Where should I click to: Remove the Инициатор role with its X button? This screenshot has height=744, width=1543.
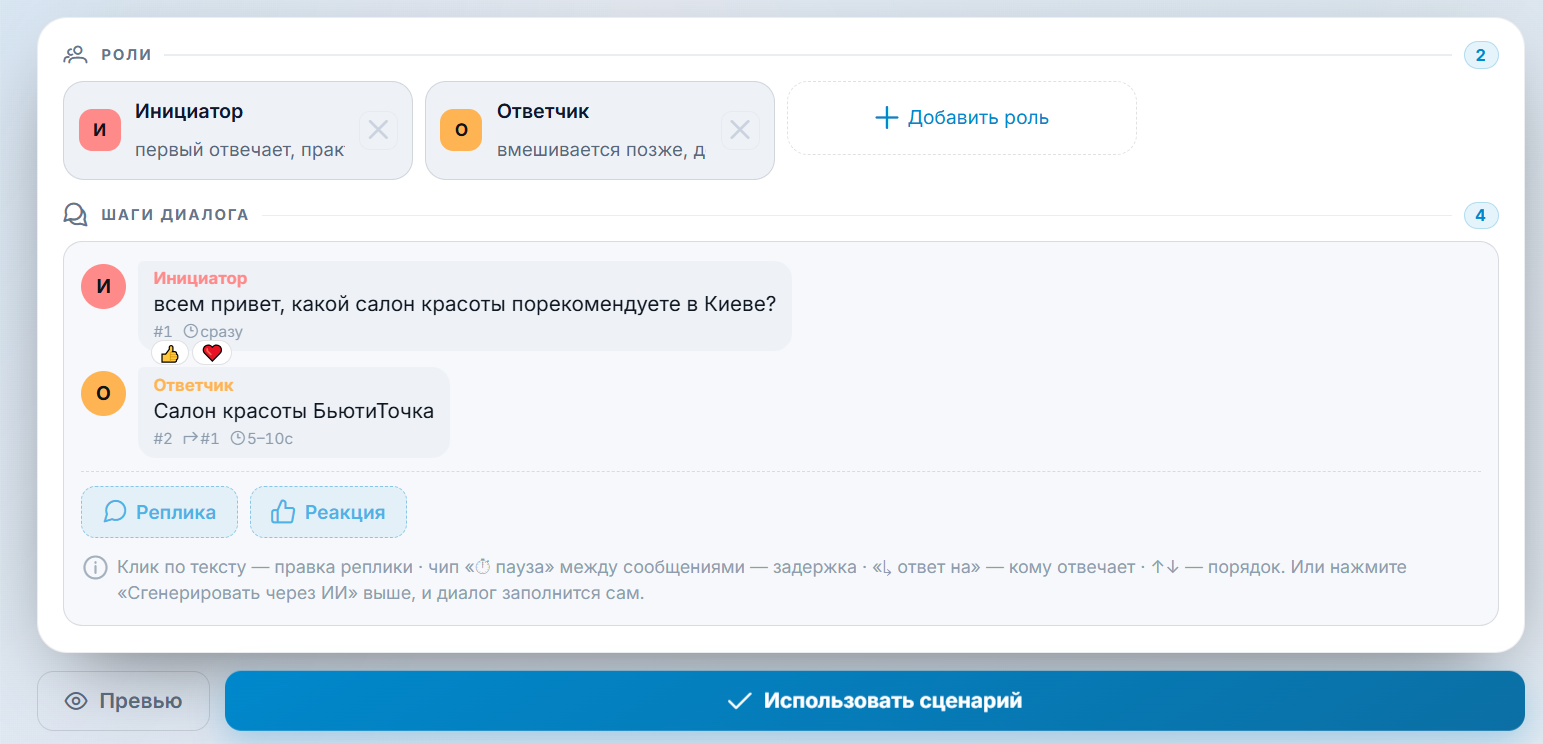pos(378,130)
